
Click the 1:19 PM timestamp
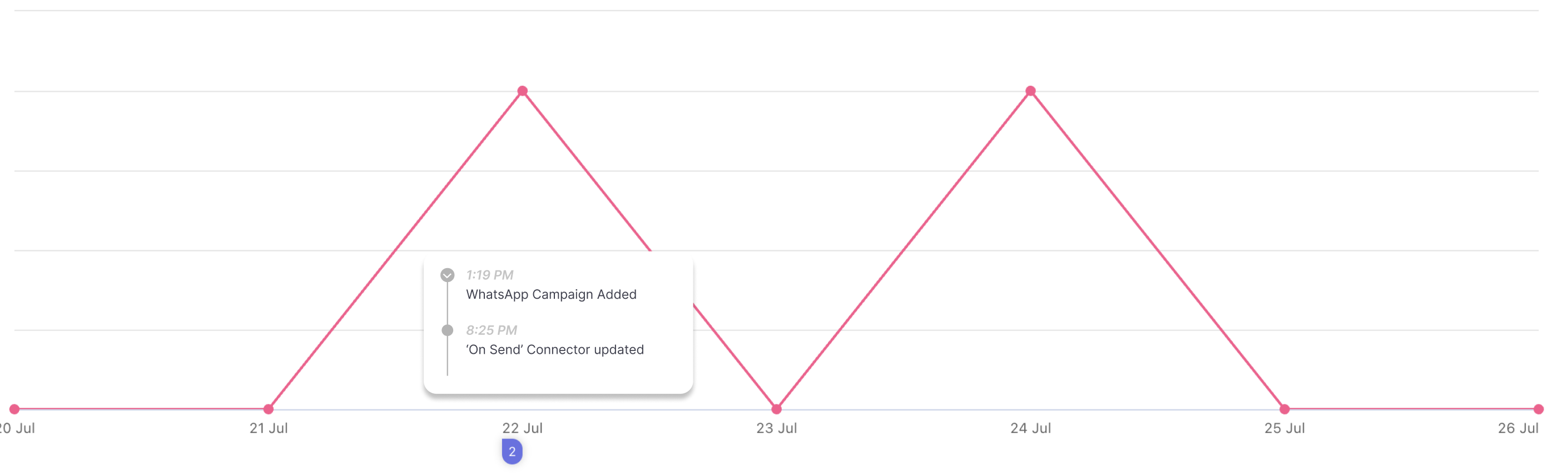click(x=489, y=275)
